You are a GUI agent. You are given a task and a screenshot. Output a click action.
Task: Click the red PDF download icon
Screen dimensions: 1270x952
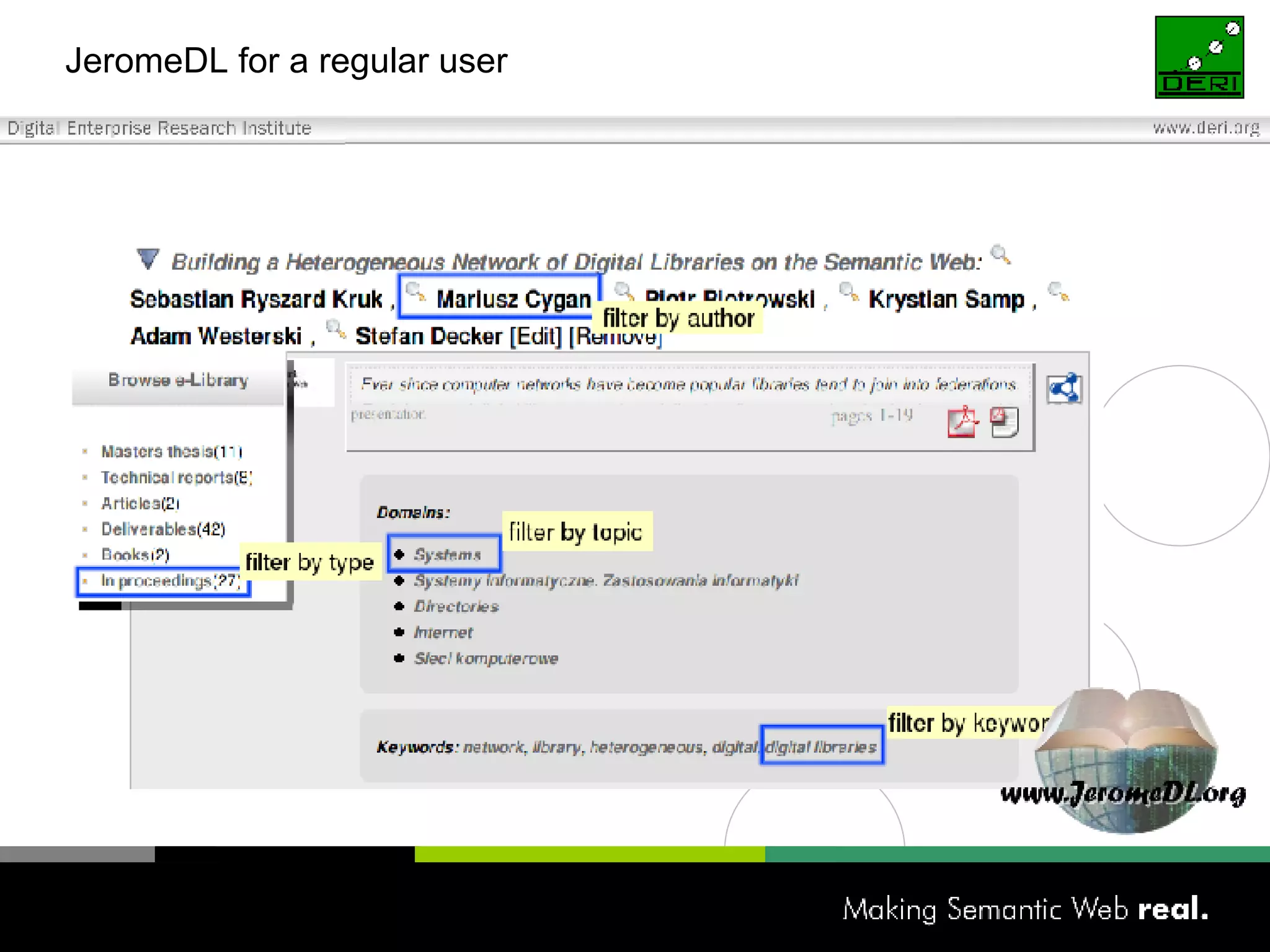962,423
